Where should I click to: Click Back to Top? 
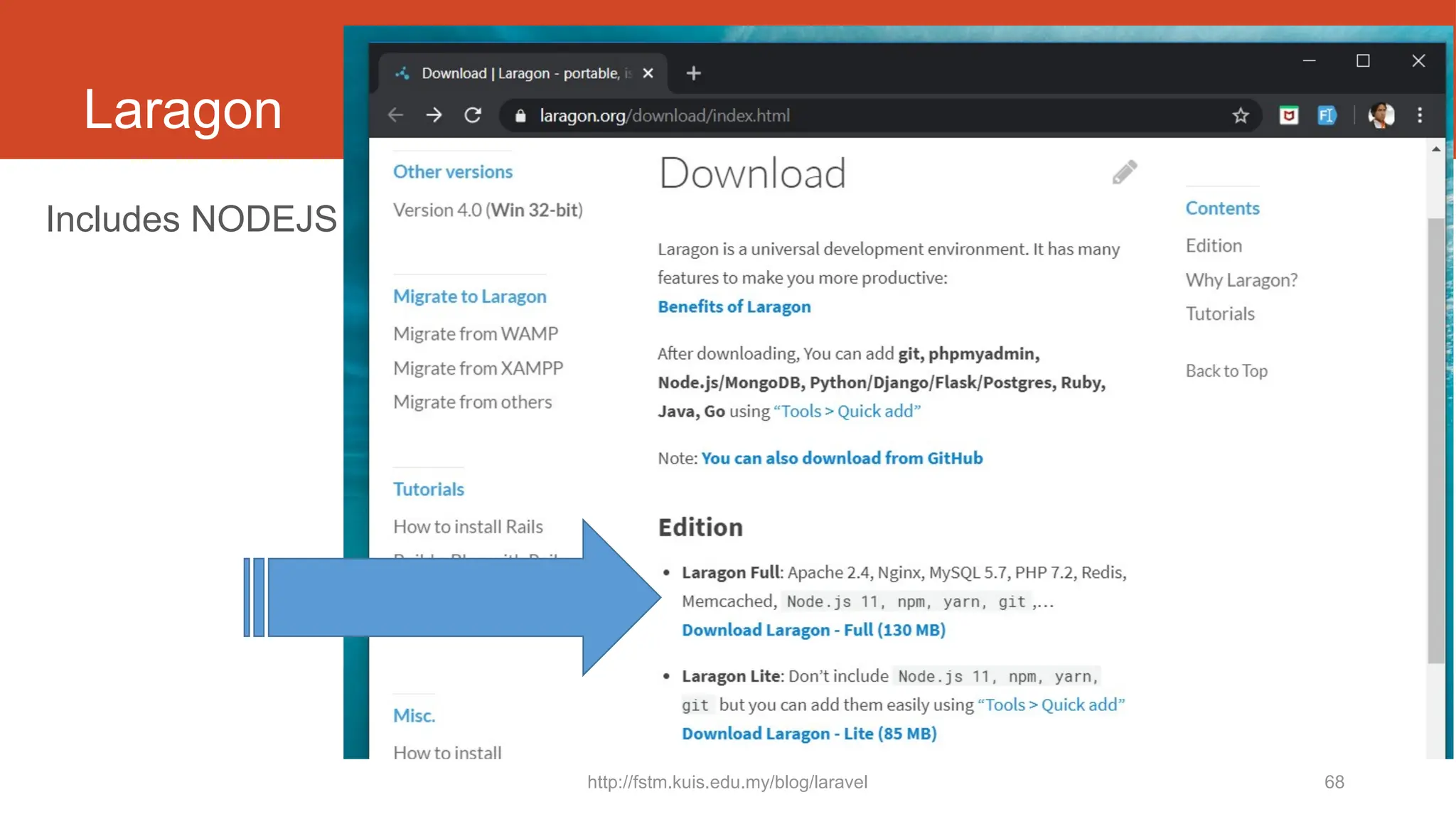click(x=1226, y=371)
